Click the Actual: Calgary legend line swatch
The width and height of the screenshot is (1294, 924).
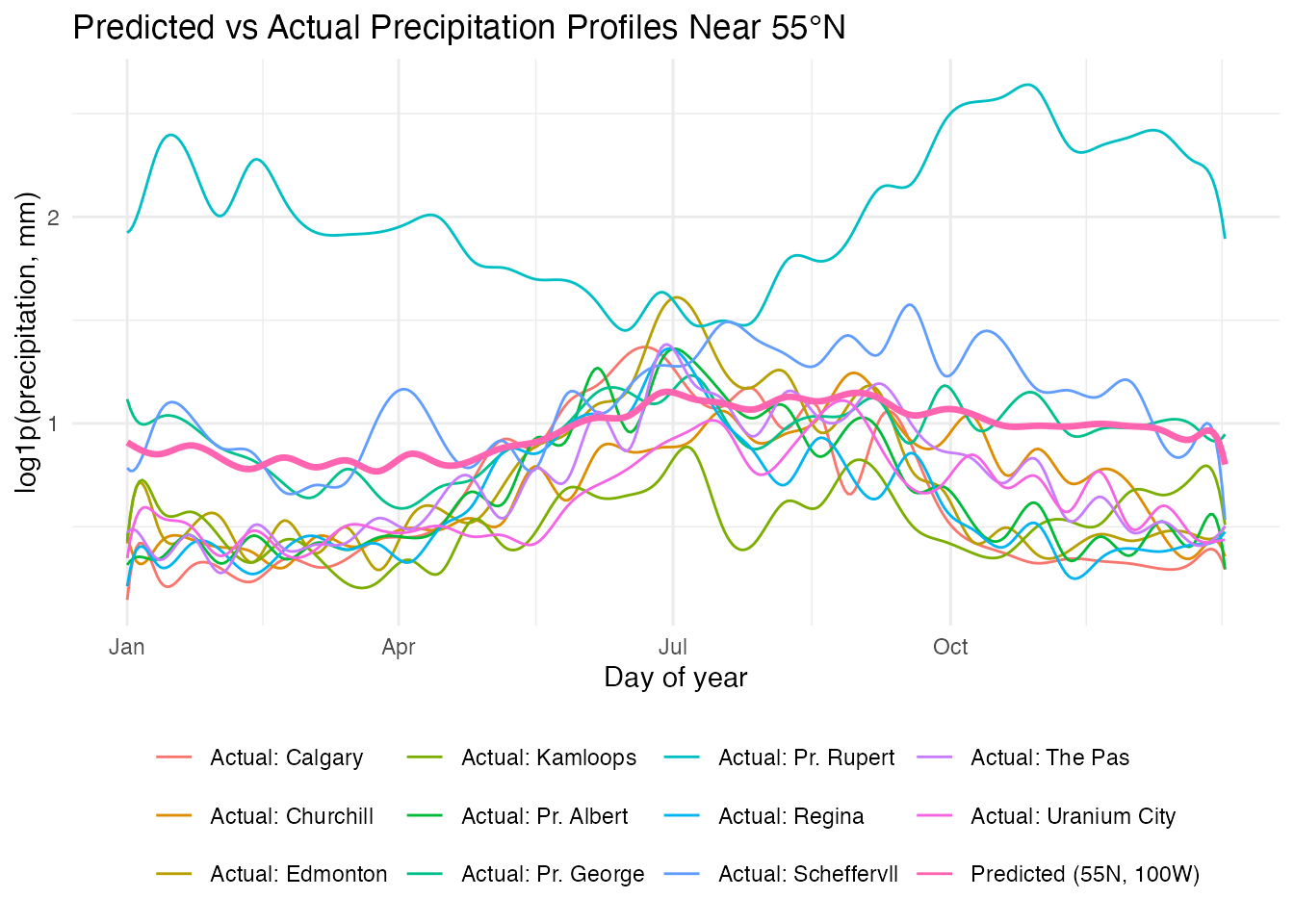(174, 758)
